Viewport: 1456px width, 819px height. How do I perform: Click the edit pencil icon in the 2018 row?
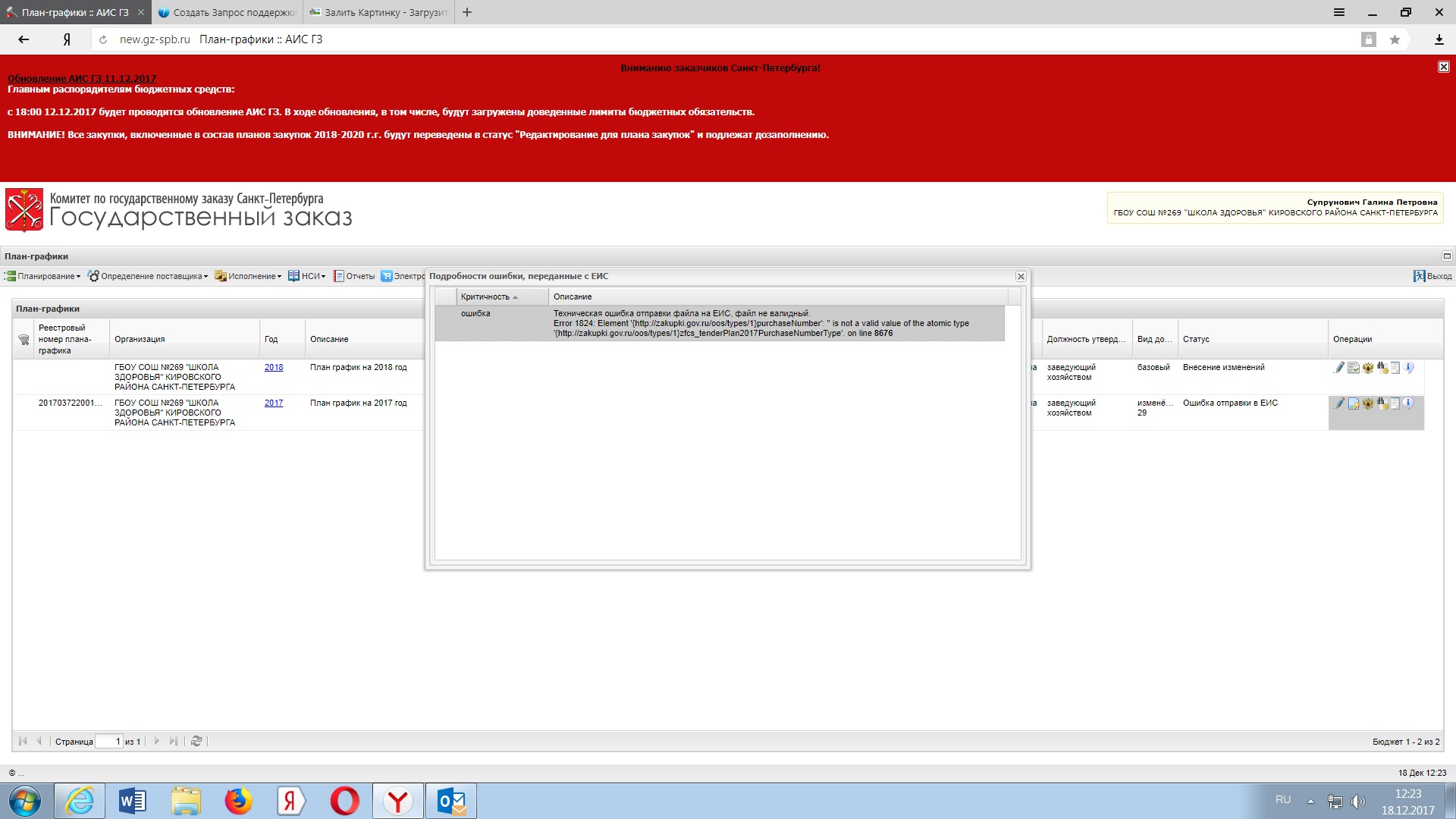(1339, 368)
